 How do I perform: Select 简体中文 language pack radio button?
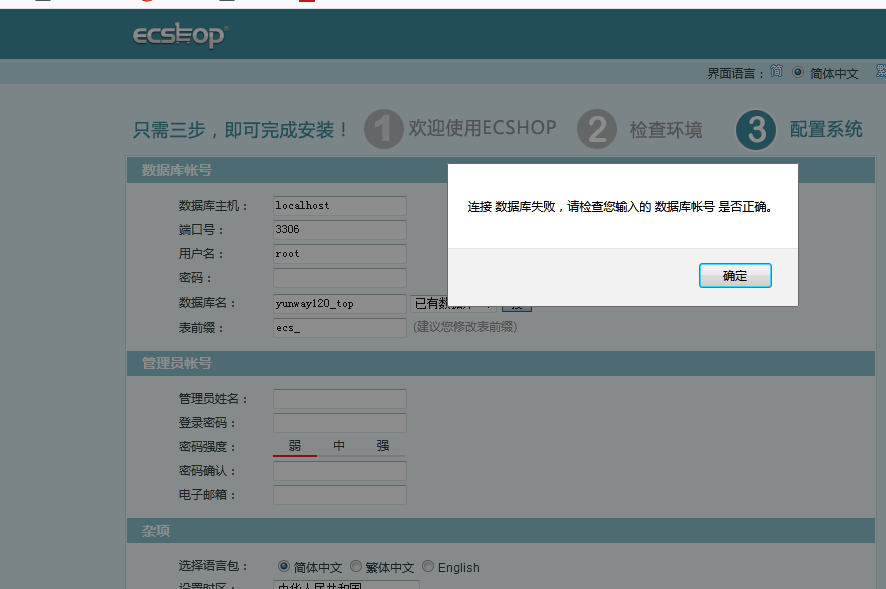coord(284,566)
